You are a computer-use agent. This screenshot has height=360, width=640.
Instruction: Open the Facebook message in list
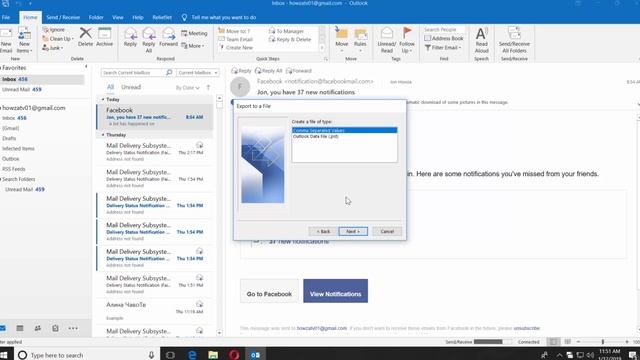155,117
